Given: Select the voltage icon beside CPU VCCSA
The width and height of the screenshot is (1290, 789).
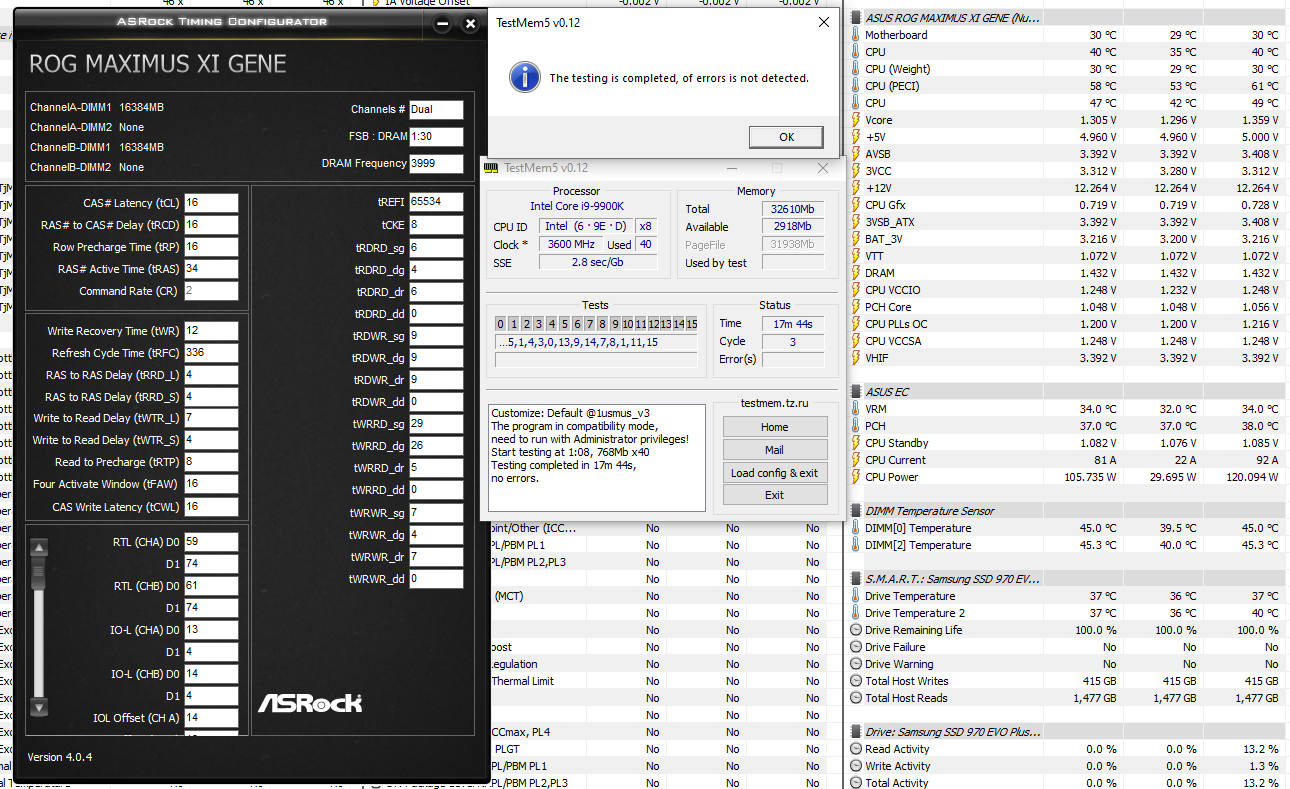Looking at the screenshot, I should click(x=855, y=341).
